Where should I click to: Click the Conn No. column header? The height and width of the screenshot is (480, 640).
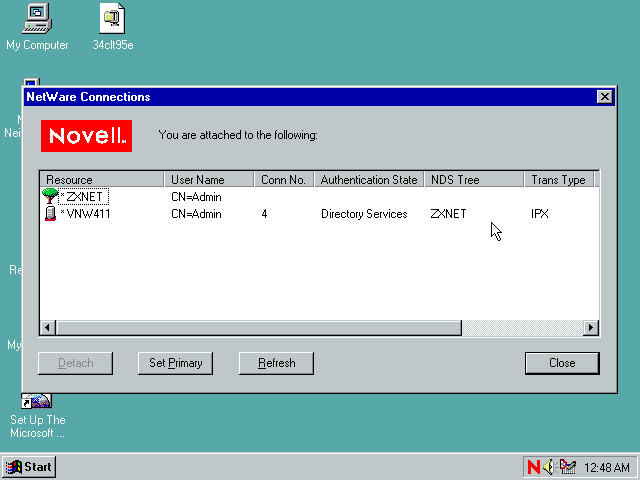point(284,180)
